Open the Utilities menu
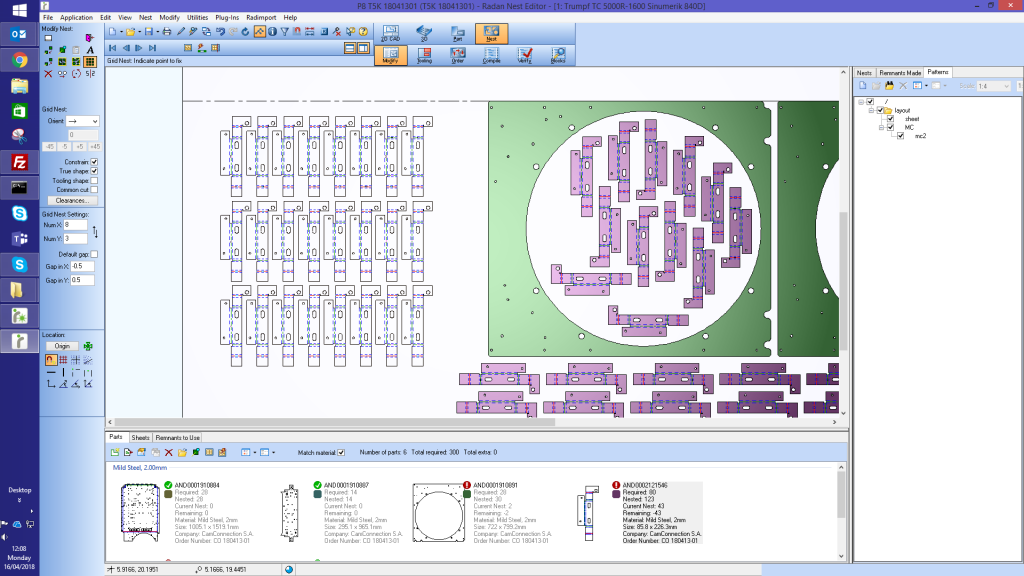 [197, 18]
